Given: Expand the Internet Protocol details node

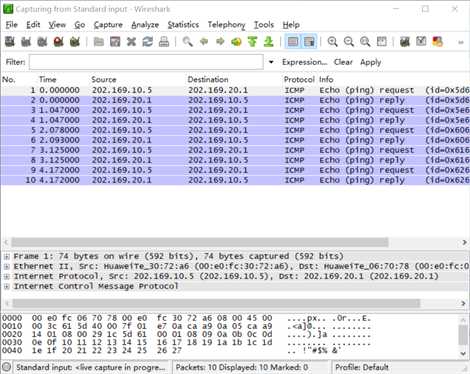Looking at the screenshot, I should pos(7,276).
